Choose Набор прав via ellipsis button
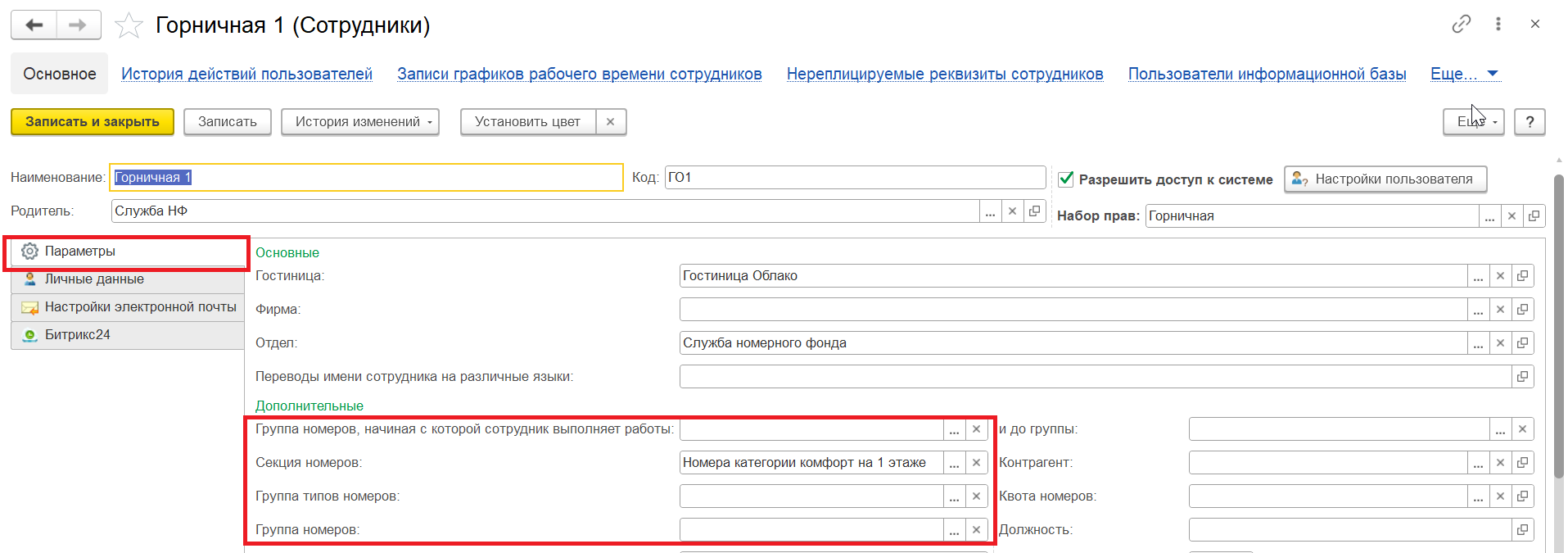This screenshot has width=1568, height=553. pyautogui.click(x=1489, y=216)
